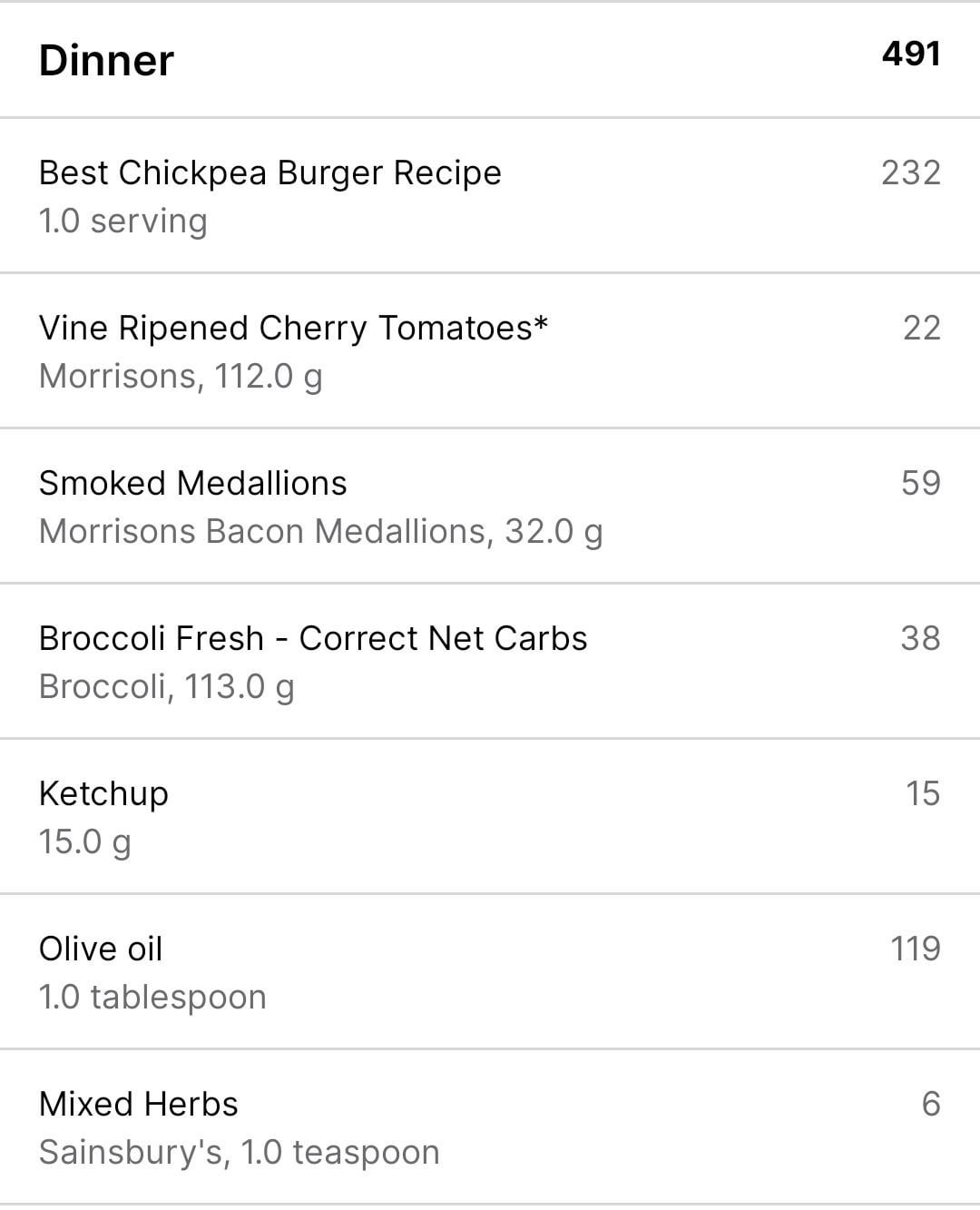Image resolution: width=980 pixels, height=1210 pixels.
Task: Open the Ketchup food entry
Action: (x=490, y=816)
